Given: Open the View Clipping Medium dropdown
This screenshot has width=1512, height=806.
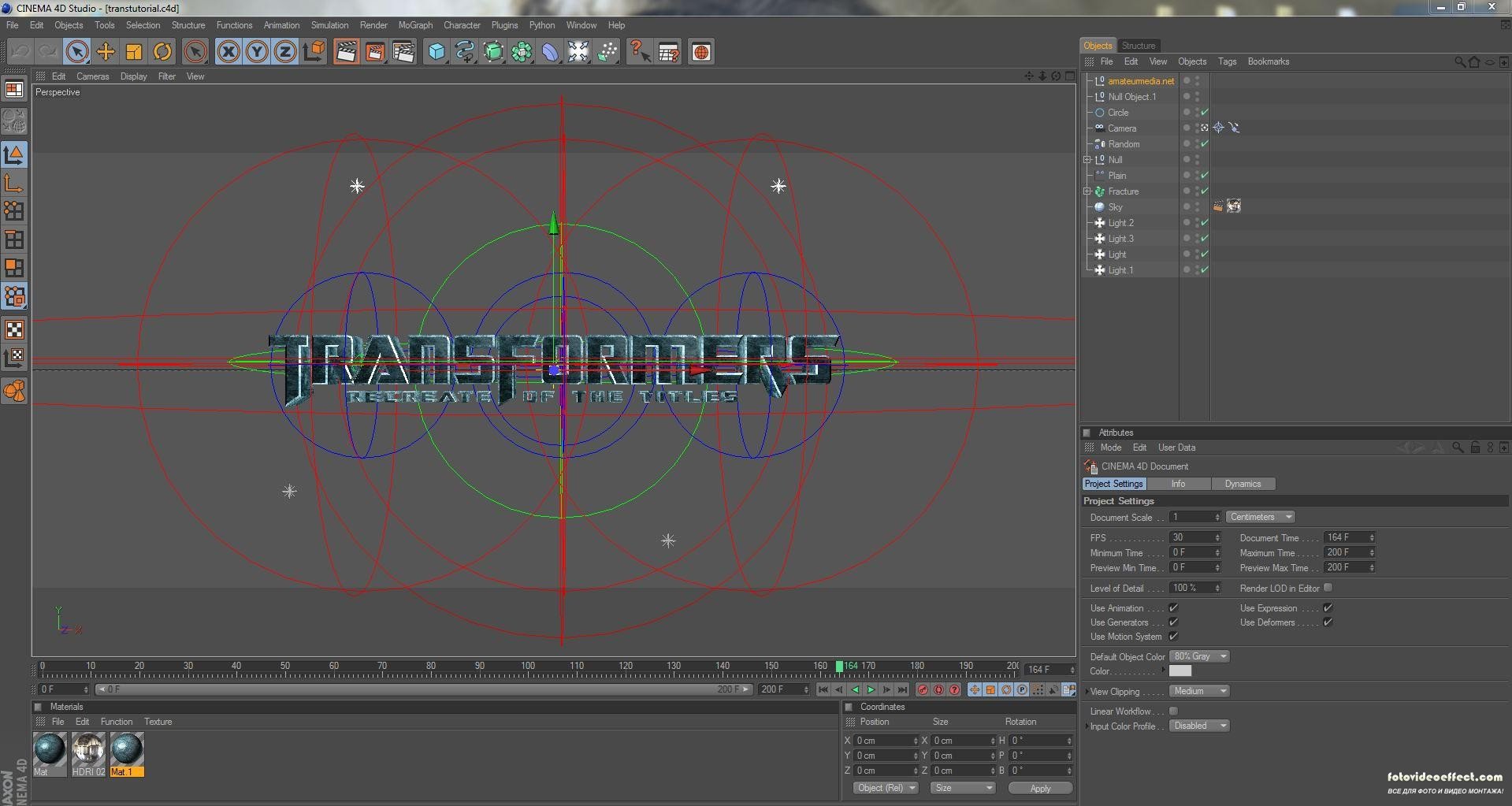Looking at the screenshot, I should 1198,691.
